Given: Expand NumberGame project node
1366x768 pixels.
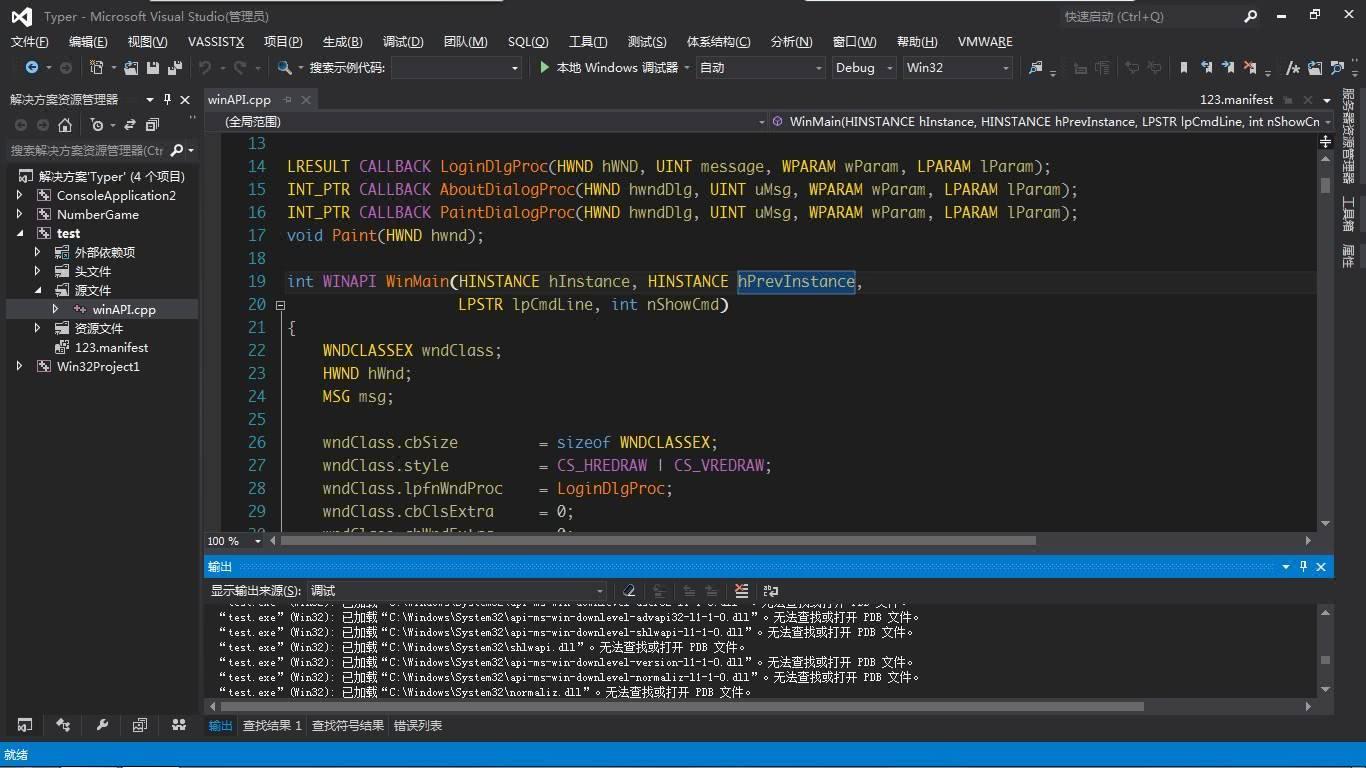Looking at the screenshot, I should (x=19, y=214).
